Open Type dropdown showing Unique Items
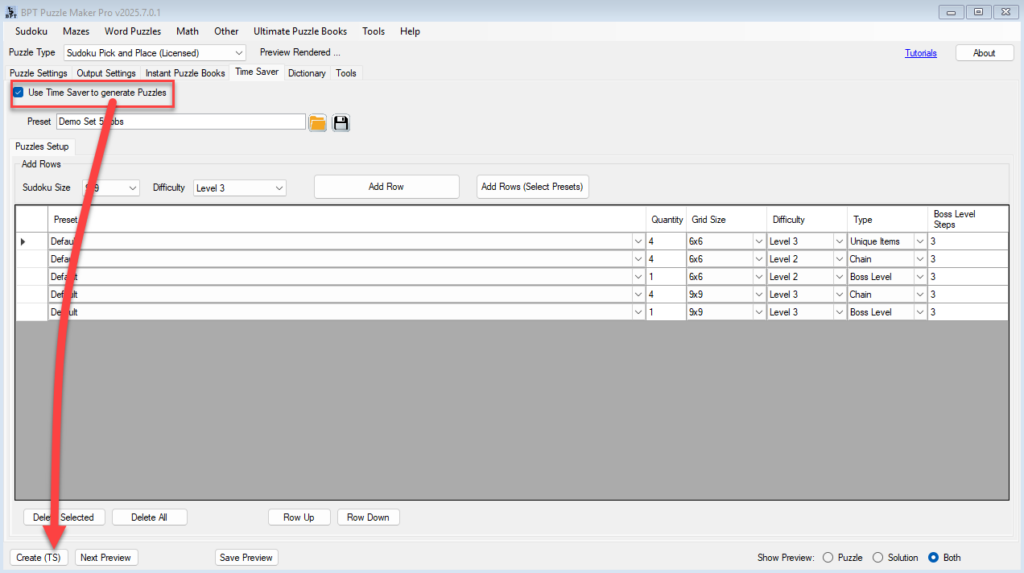 point(887,241)
